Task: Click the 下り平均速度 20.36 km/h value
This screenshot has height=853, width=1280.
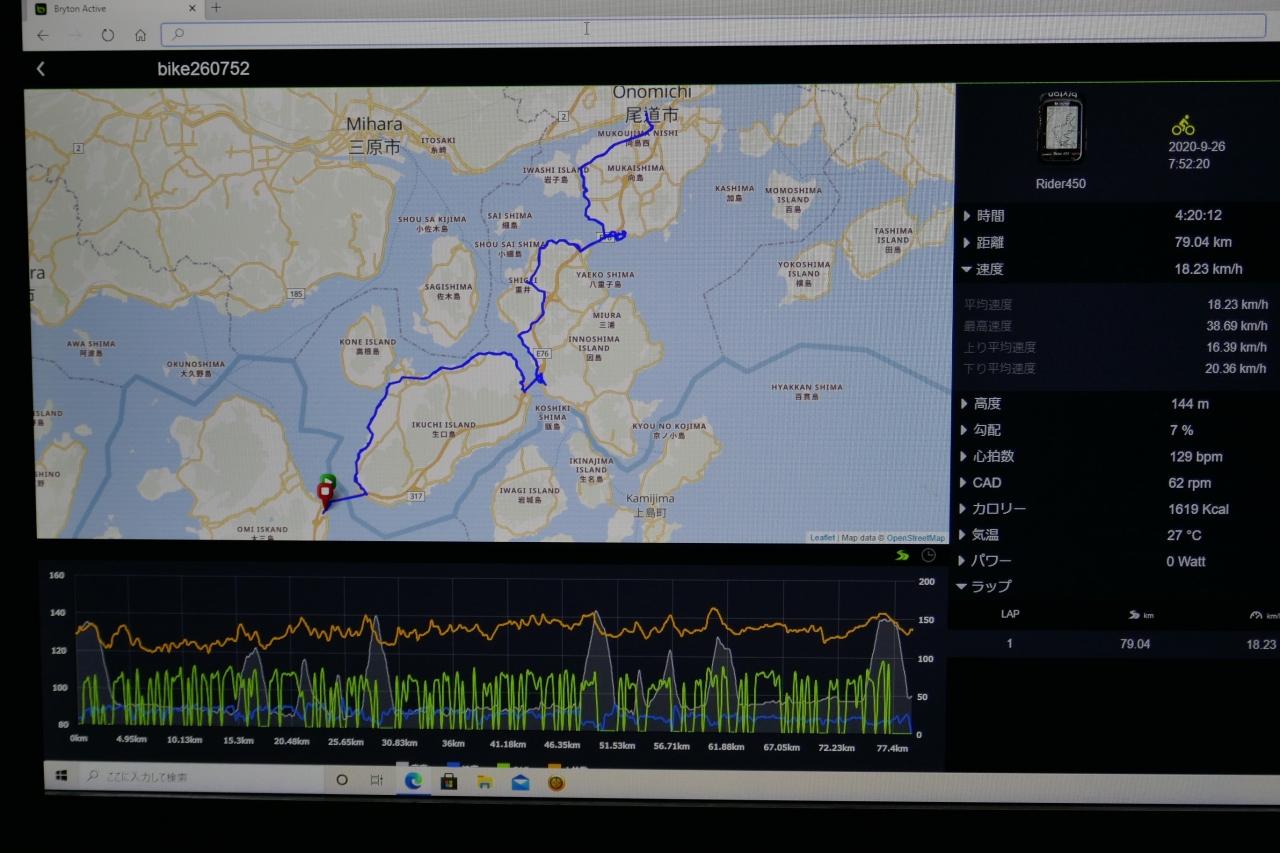Action: tap(1237, 368)
